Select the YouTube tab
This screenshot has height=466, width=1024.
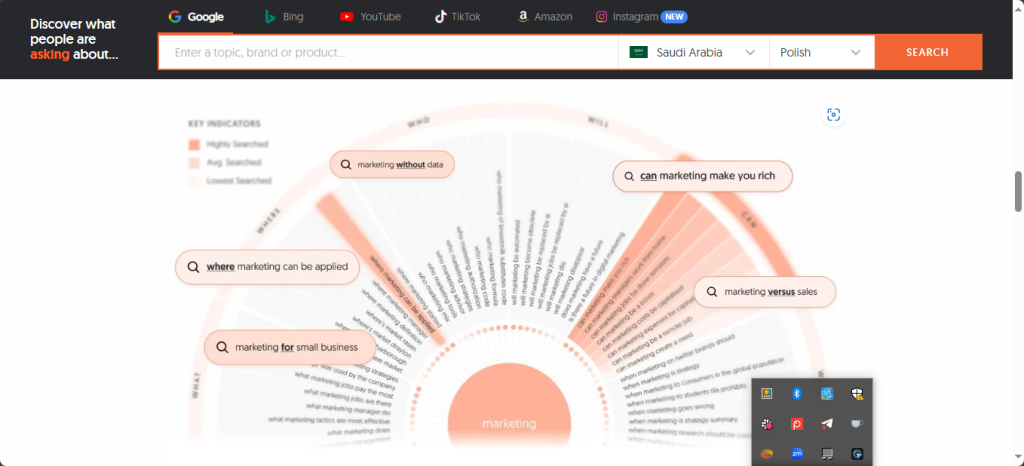(x=370, y=17)
